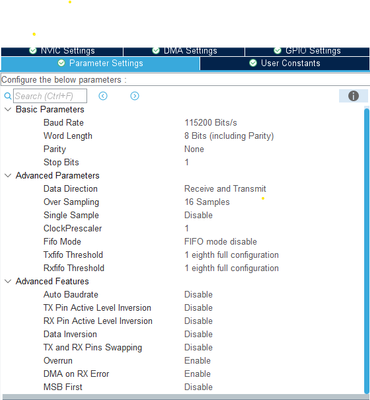Select Over Sampling value 16 Samples
This screenshot has width=370, height=400.
click(207, 202)
